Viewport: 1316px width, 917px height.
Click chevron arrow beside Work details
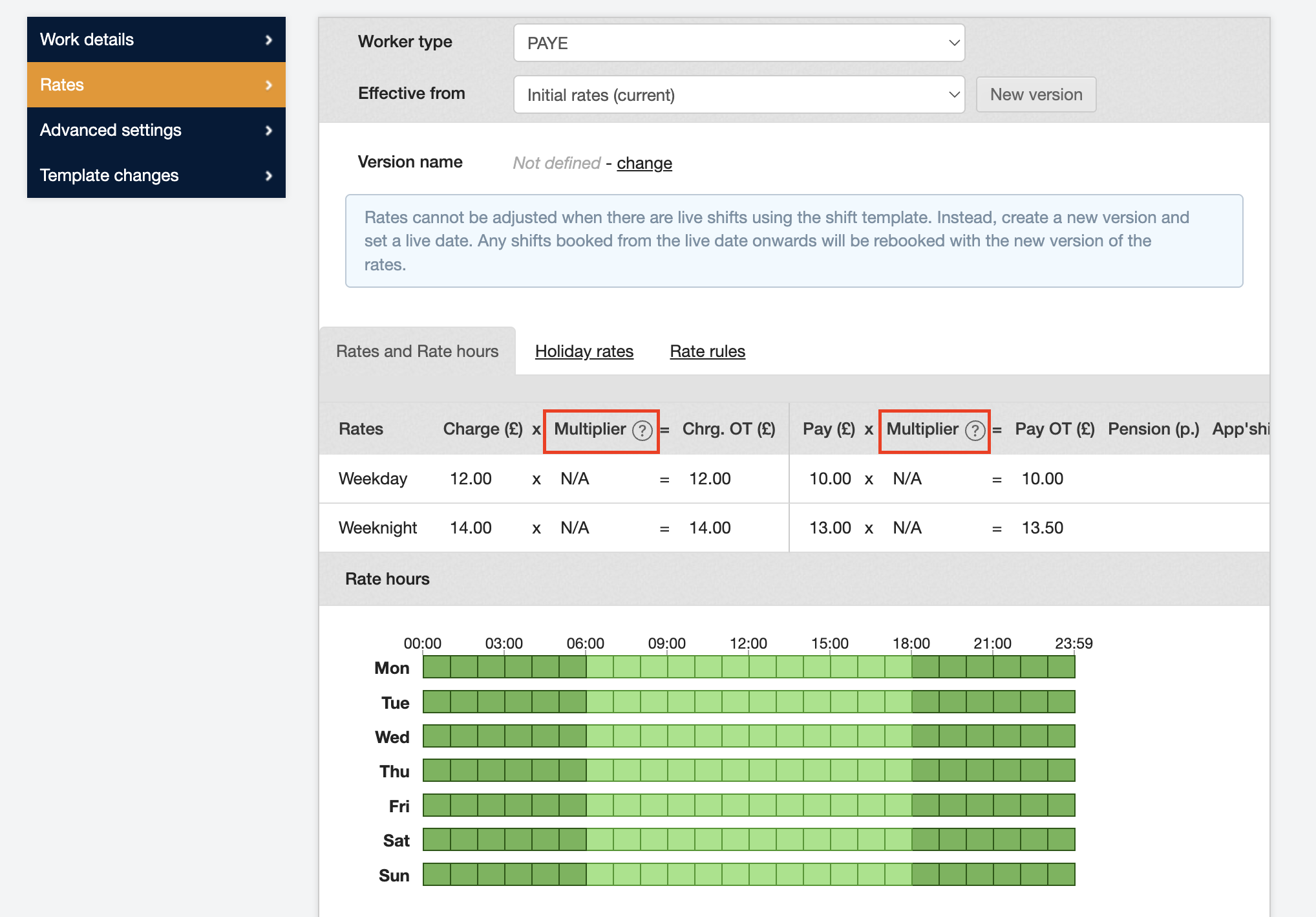click(269, 40)
